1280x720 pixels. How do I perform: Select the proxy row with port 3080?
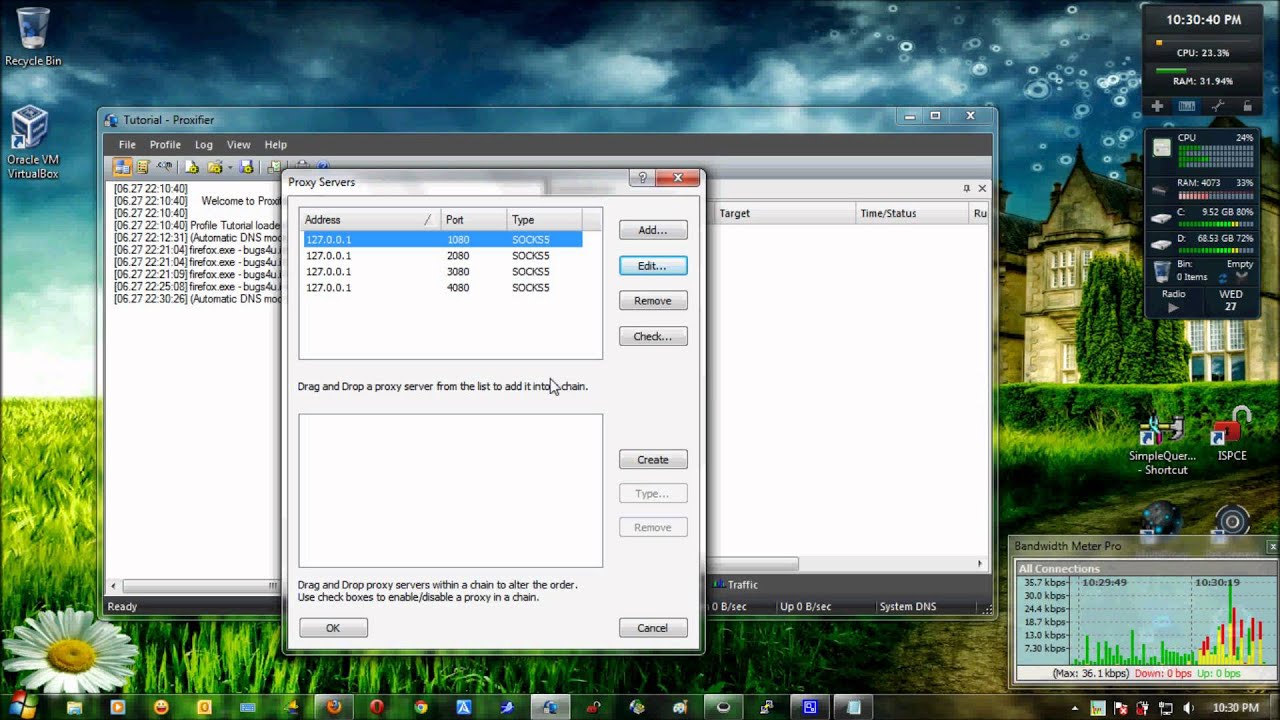(442, 272)
